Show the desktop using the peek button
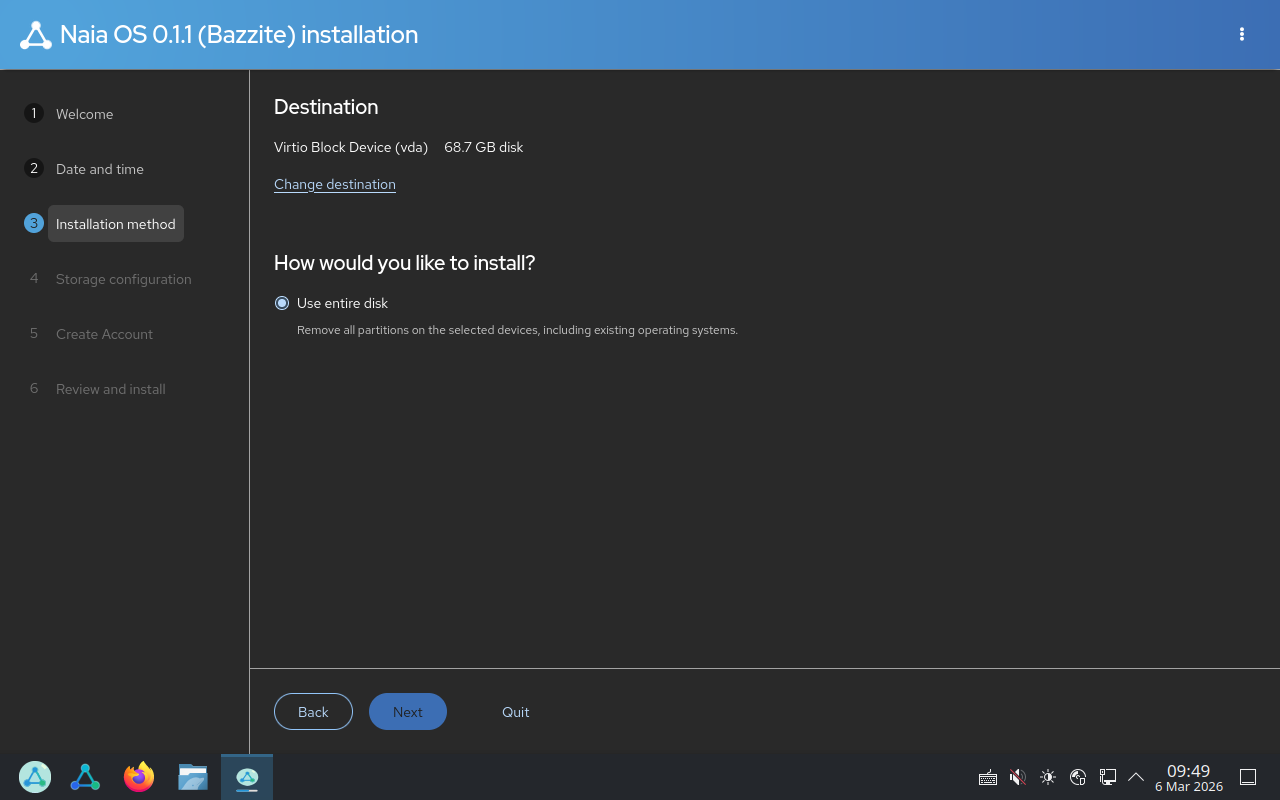 [x=1248, y=776]
